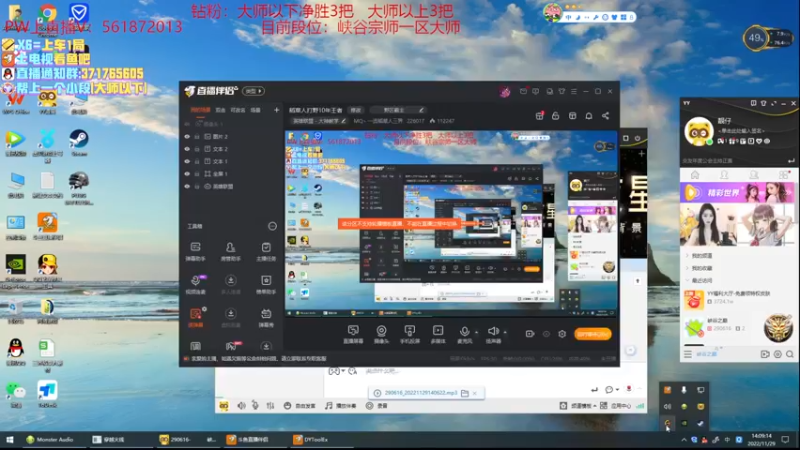This screenshot has height=450, width=800.
Task: Click the orange start streaming button
Action: (592, 334)
